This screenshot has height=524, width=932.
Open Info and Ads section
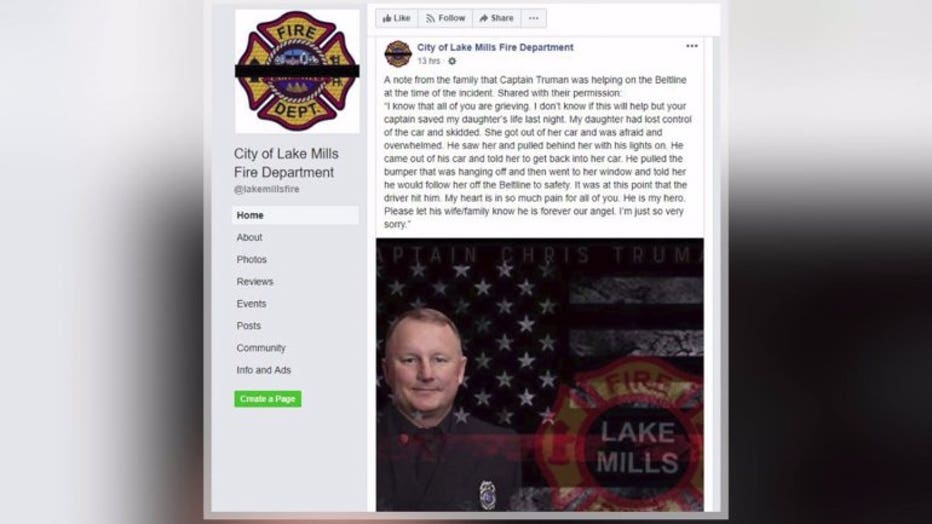(263, 370)
